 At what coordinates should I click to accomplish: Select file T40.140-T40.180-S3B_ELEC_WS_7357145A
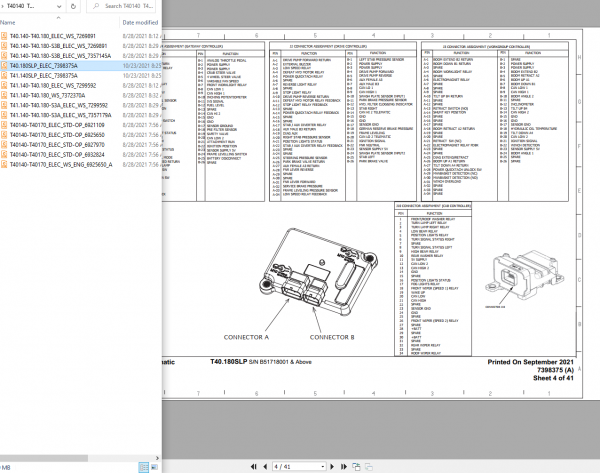click(x=60, y=56)
